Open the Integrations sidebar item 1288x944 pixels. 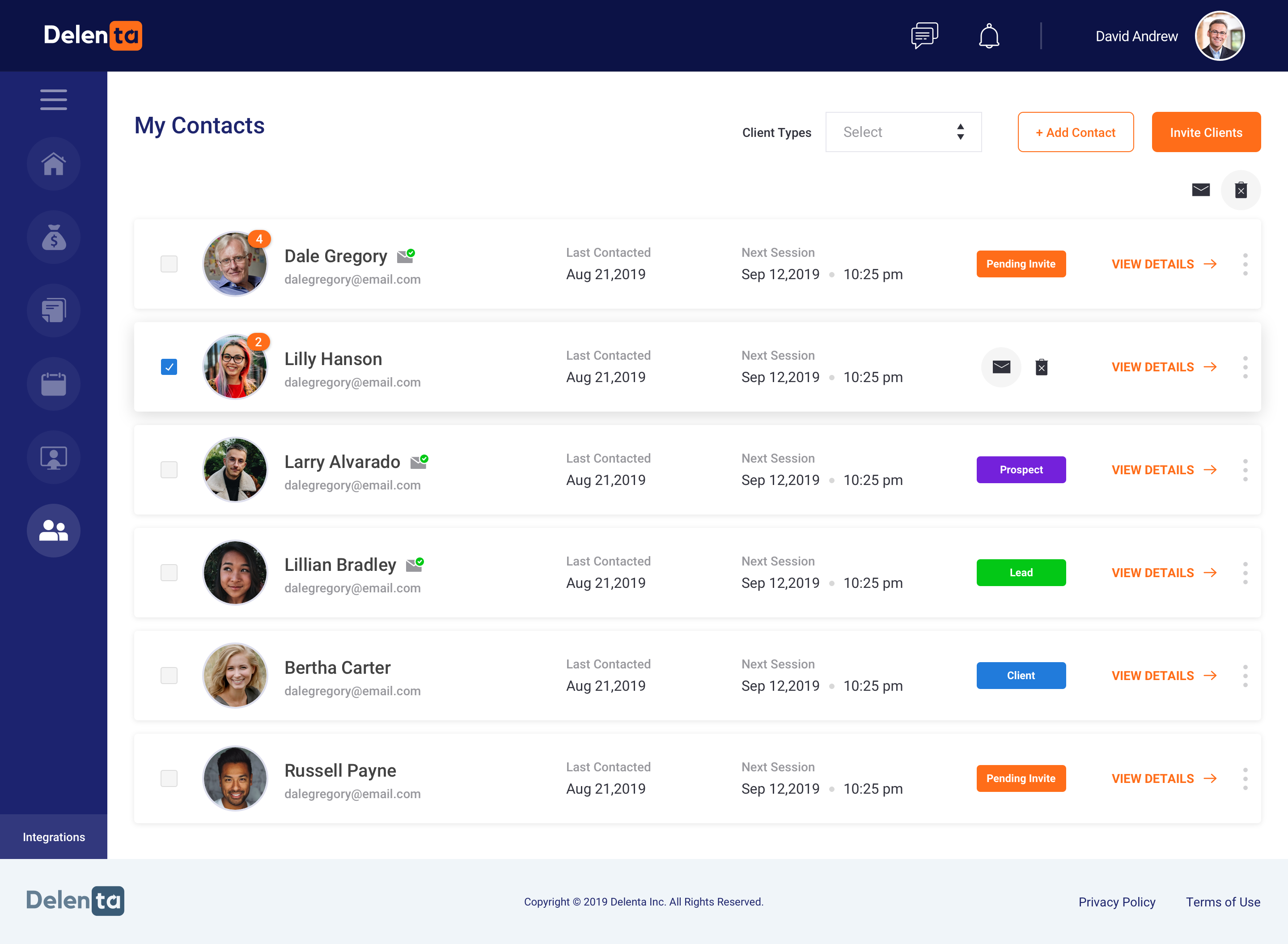pyautogui.click(x=54, y=837)
